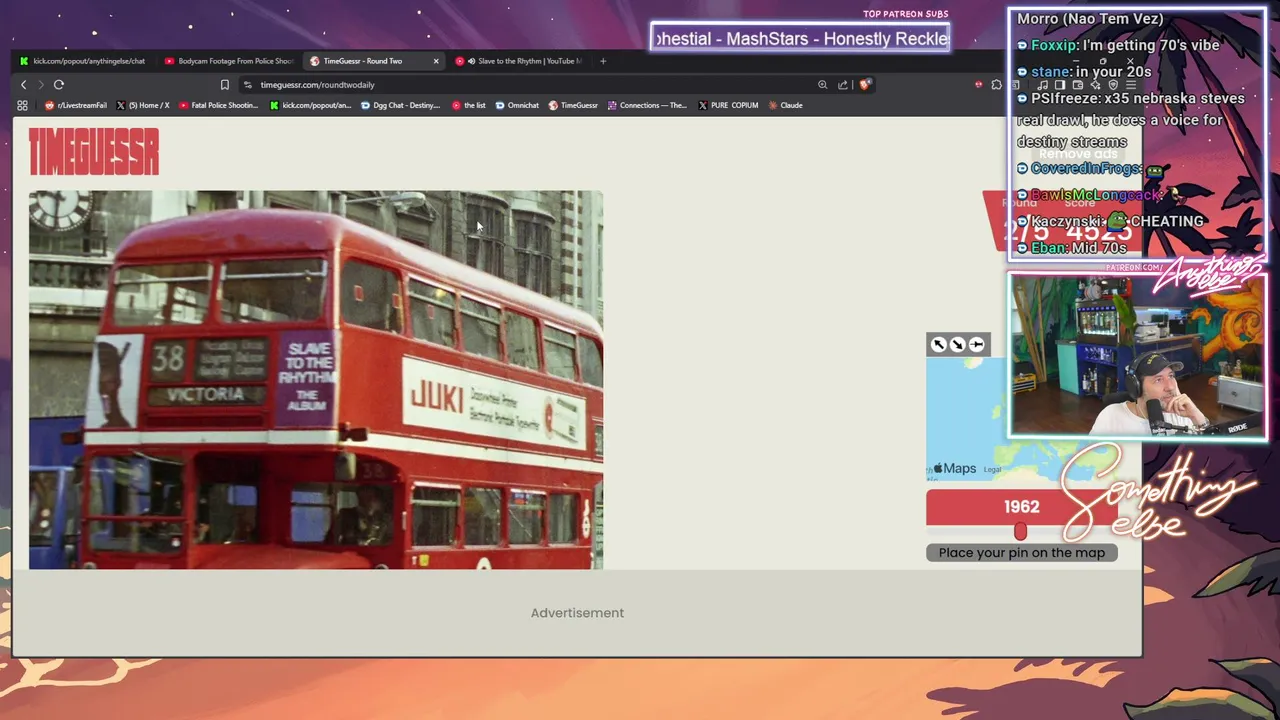Switch to the Bodycam Footage From Police tab

[x=229, y=61]
